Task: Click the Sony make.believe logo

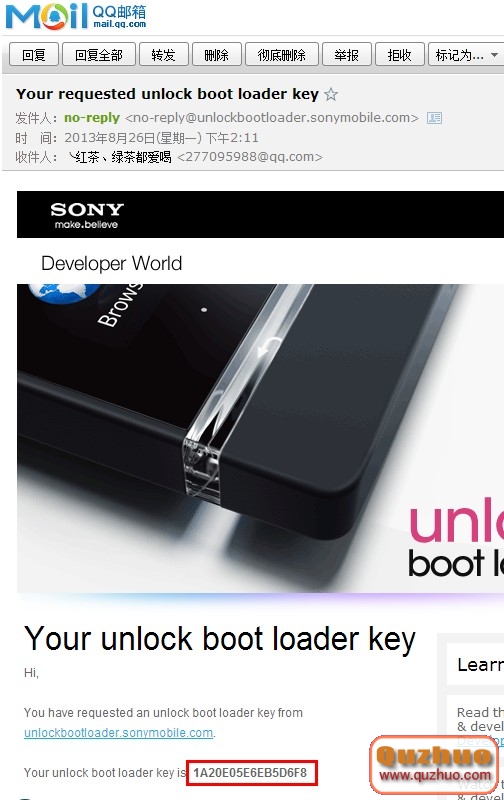Action: click(87, 215)
